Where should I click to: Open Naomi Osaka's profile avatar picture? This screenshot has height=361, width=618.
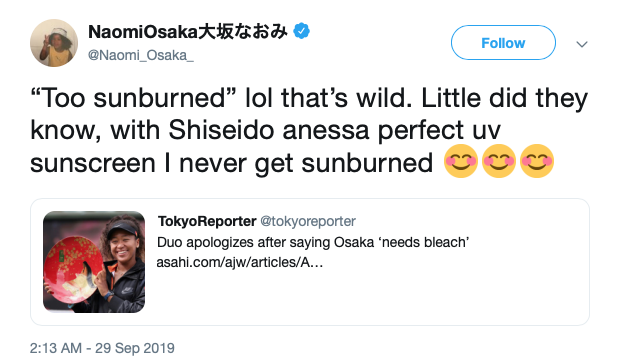click(x=54, y=43)
